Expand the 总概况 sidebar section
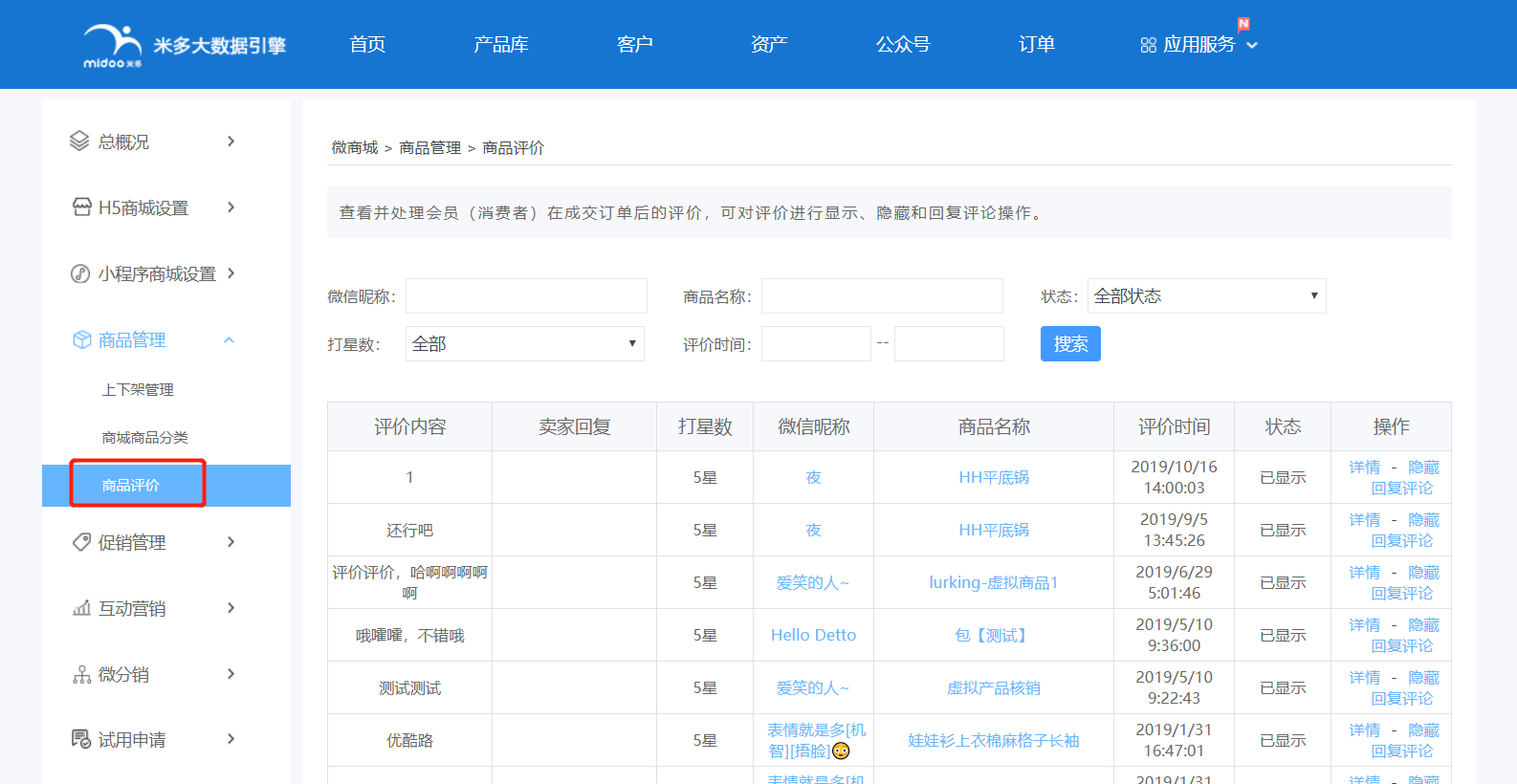1517x784 pixels. [x=231, y=142]
